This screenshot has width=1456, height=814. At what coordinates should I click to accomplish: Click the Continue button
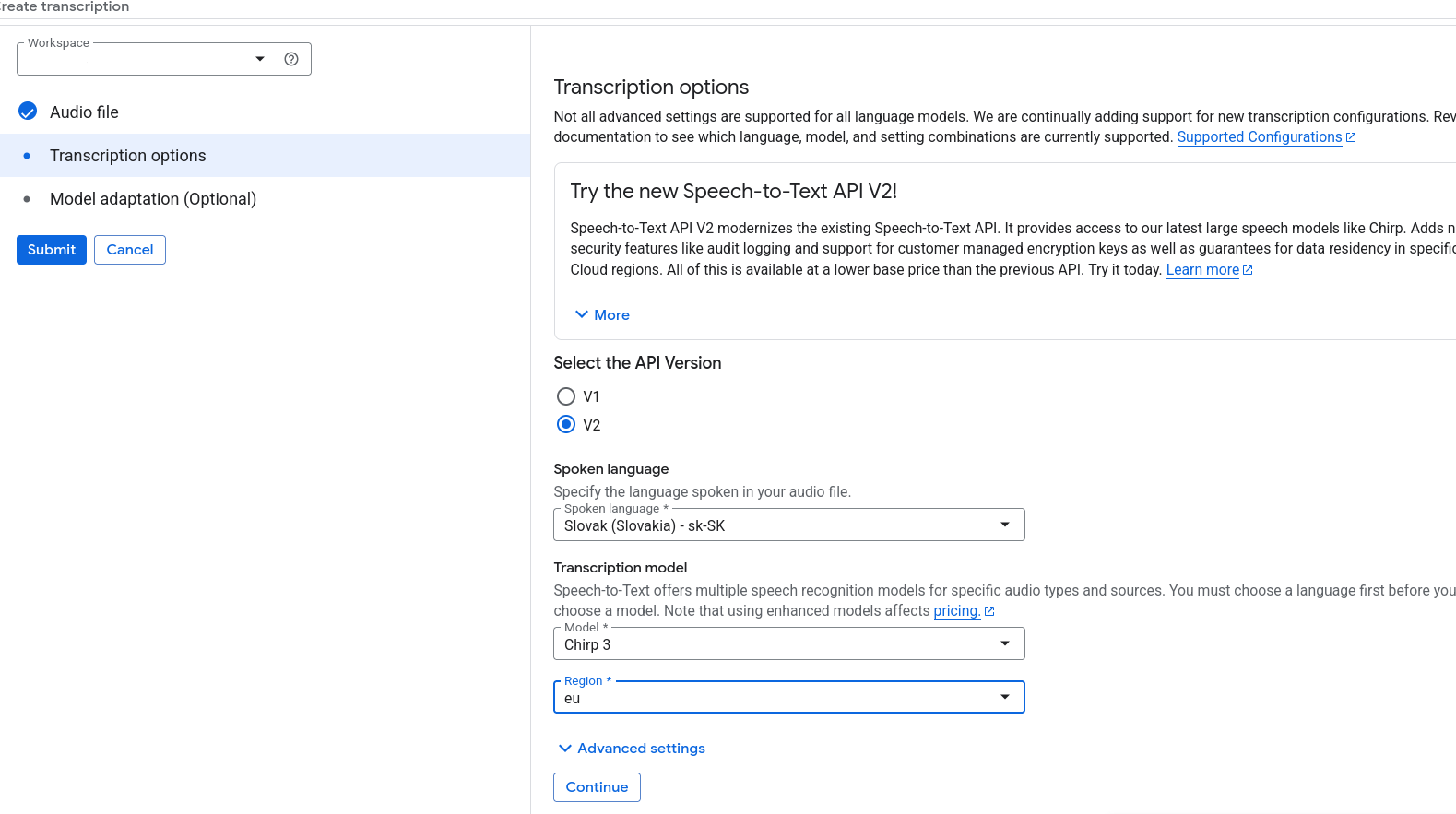pos(597,787)
